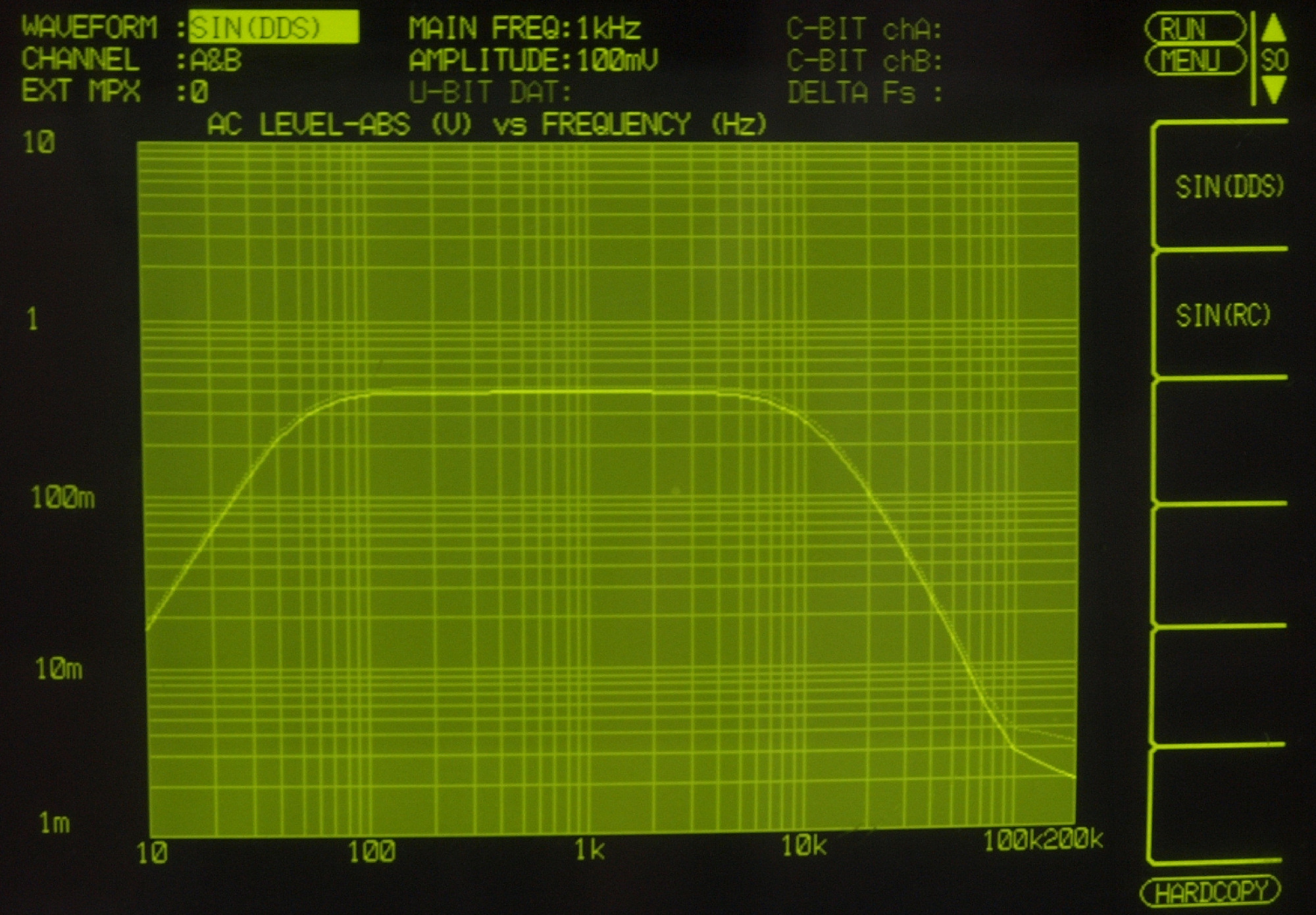
Task: Select the C-BIT chA field
Action: (864, 30)
